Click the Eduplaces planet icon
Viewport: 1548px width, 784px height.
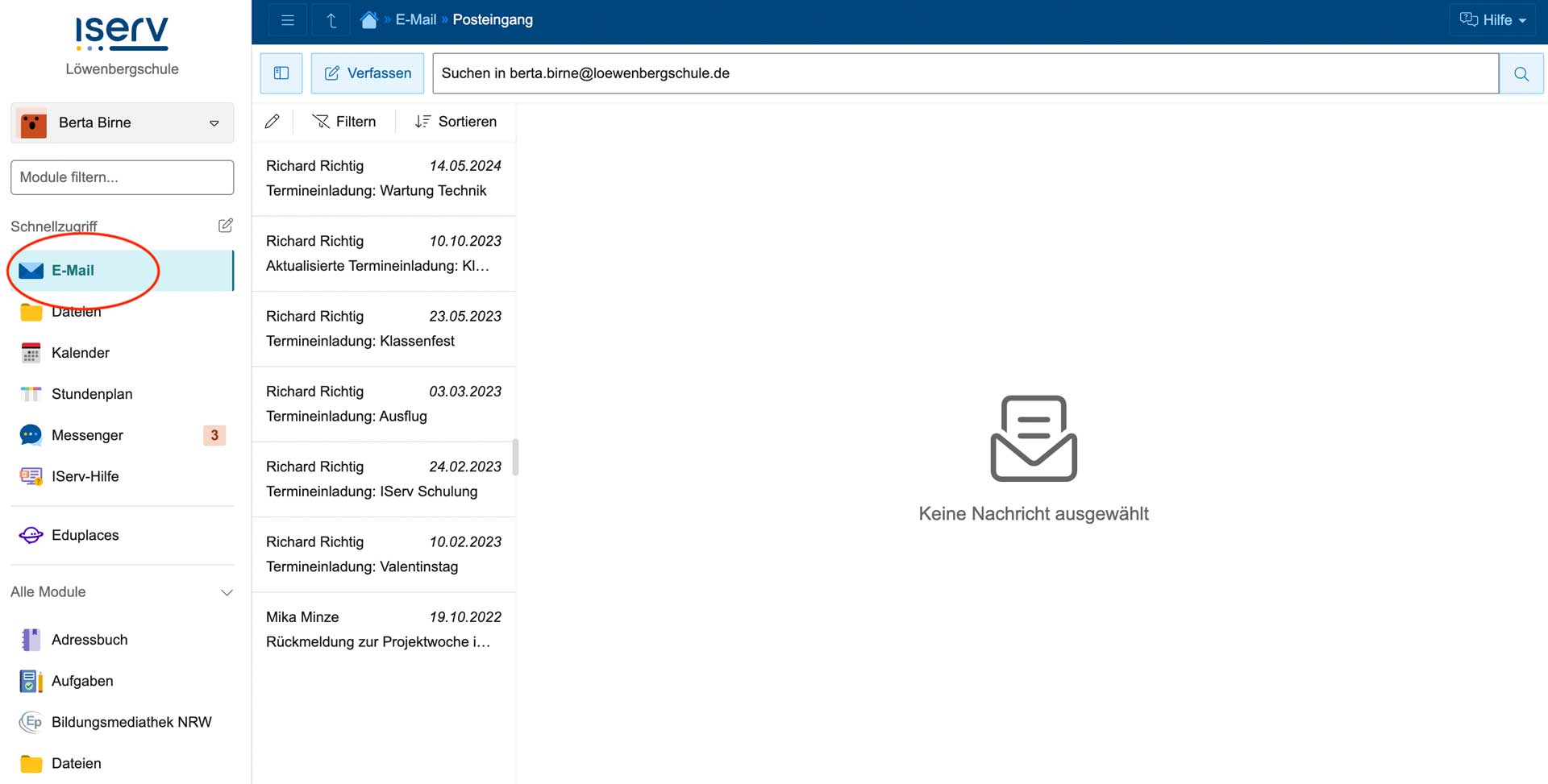tap(31, 535)
